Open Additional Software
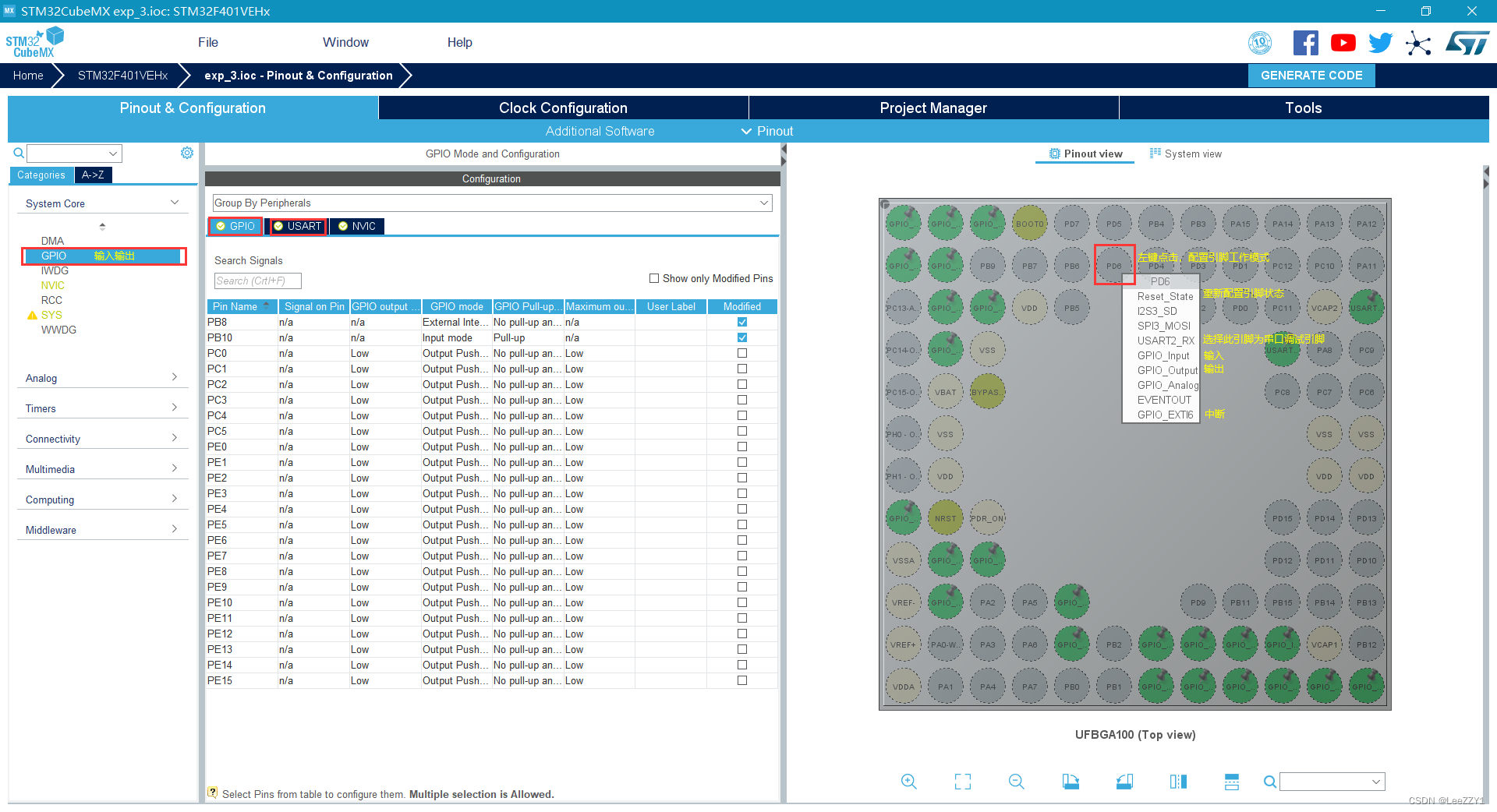This screenshot has width=1497, height=812. point(600,131)
